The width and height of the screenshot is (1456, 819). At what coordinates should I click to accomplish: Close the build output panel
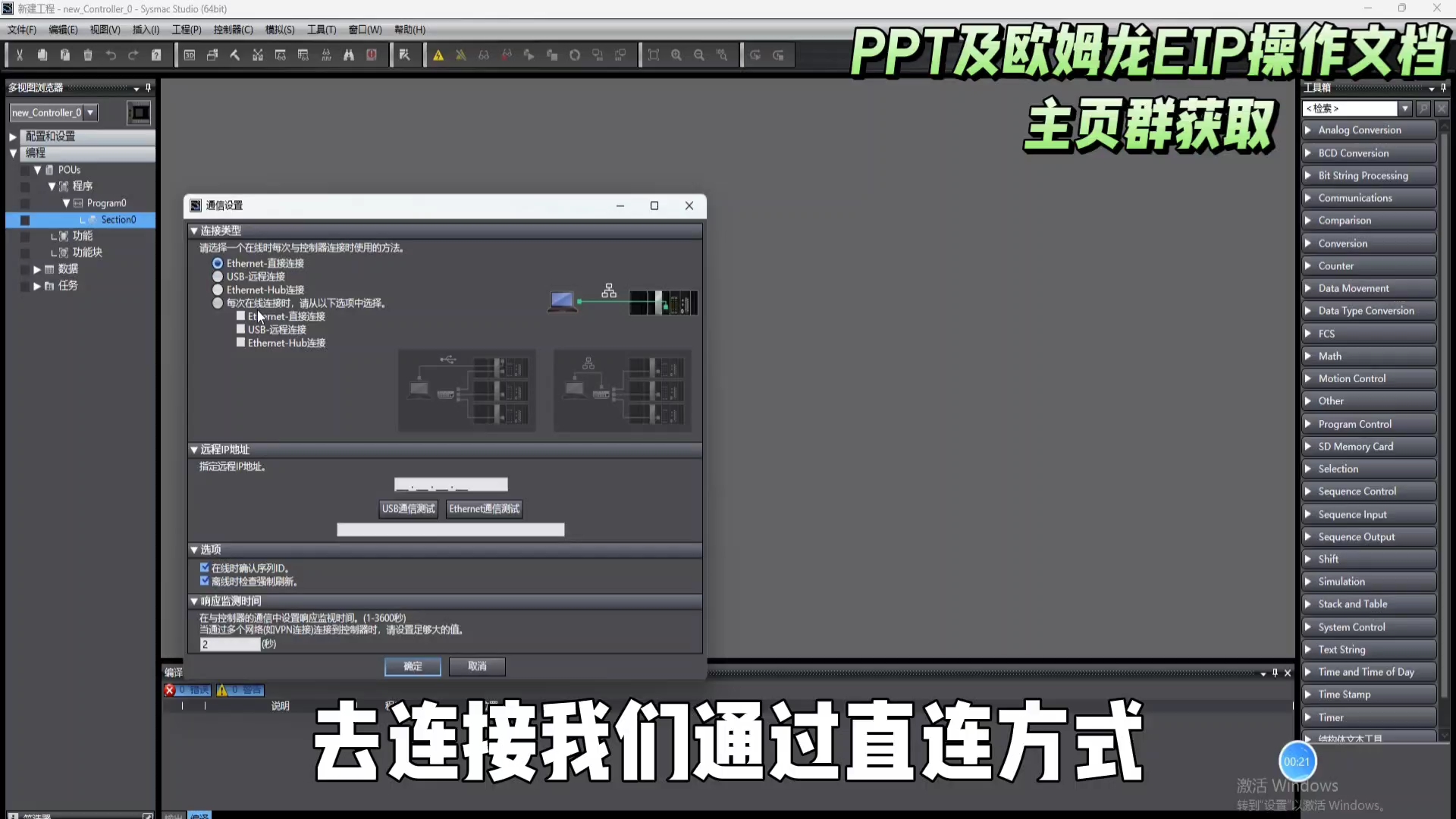(1288, 673)
